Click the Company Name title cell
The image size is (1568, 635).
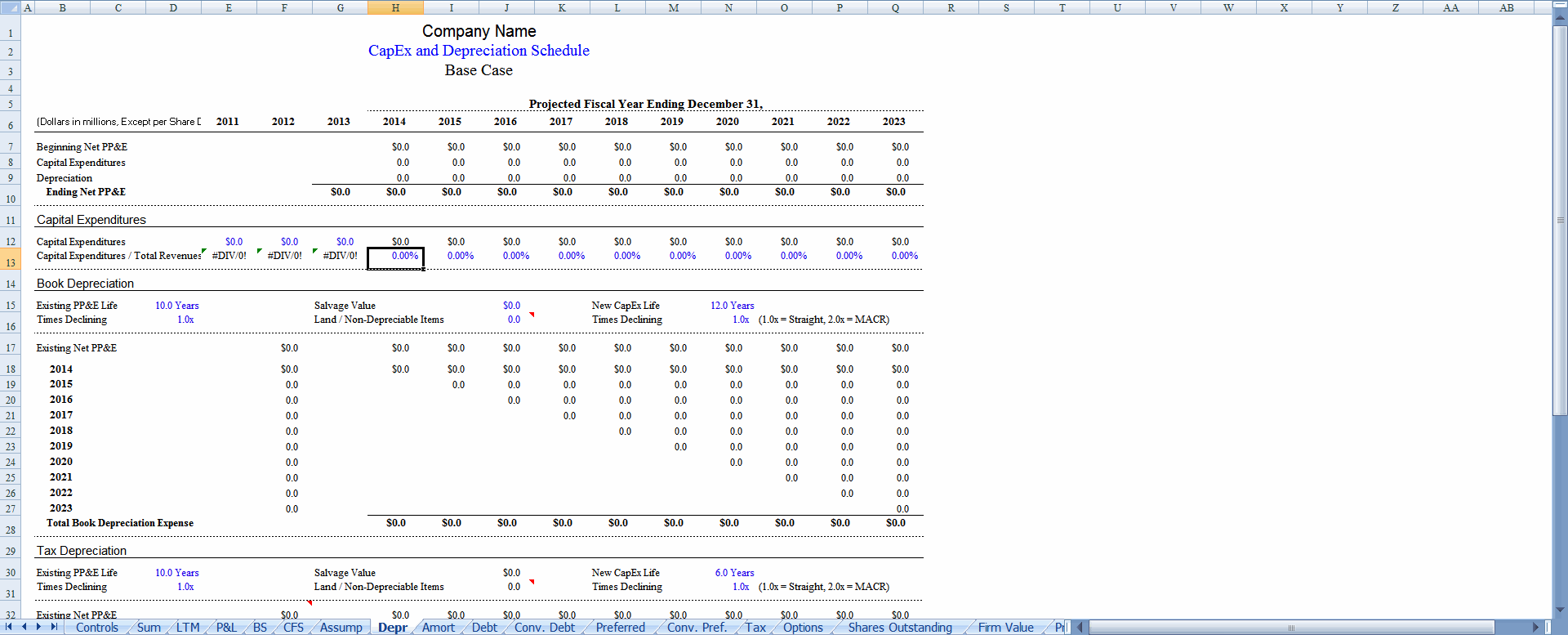[x=479, y=31]
